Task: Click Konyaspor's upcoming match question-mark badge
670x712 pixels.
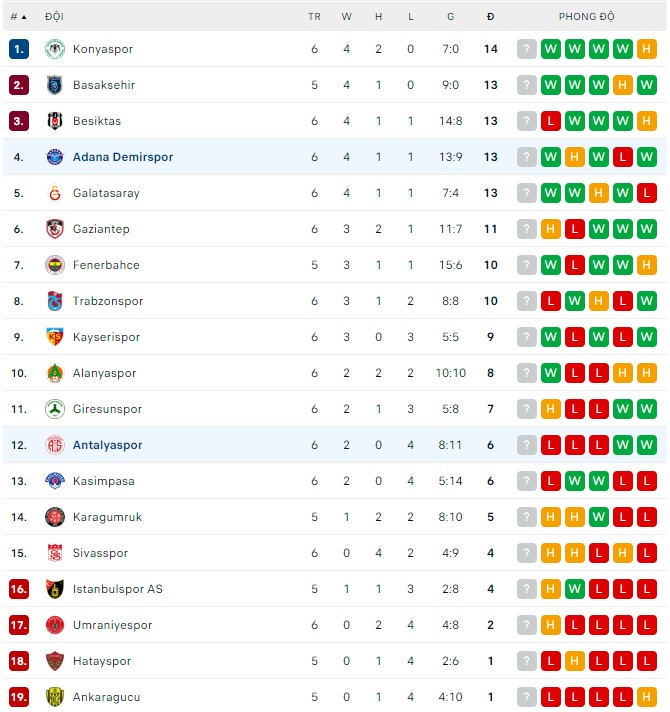Action: tap(527, 49)
